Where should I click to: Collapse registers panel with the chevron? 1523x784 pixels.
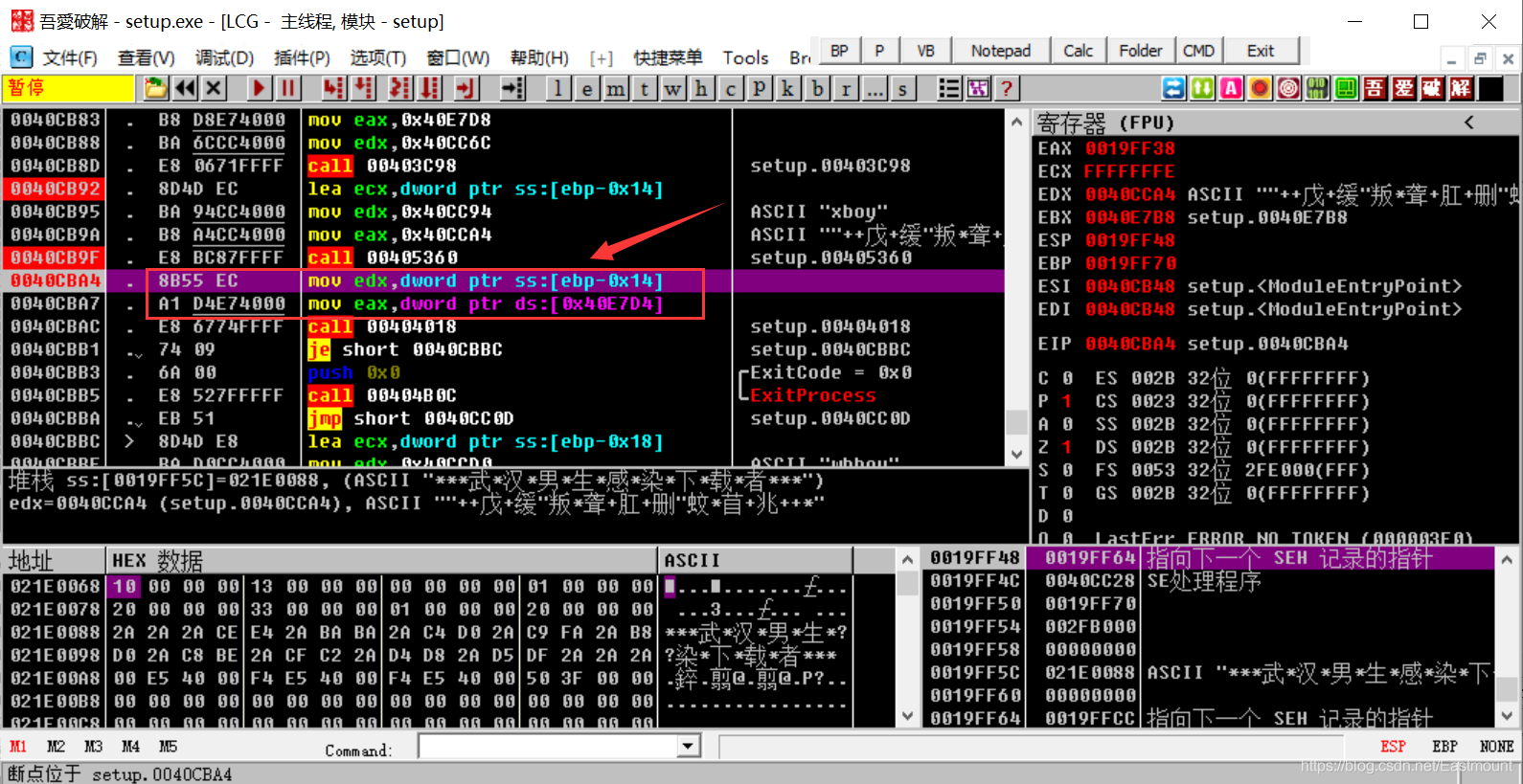(1468, 123)
